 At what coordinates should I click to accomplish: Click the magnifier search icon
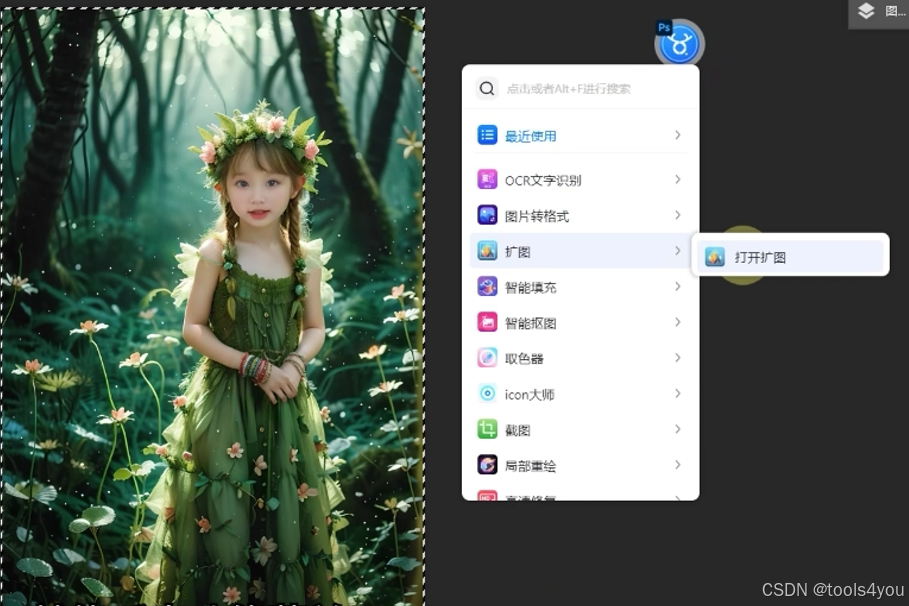point(487,88)
